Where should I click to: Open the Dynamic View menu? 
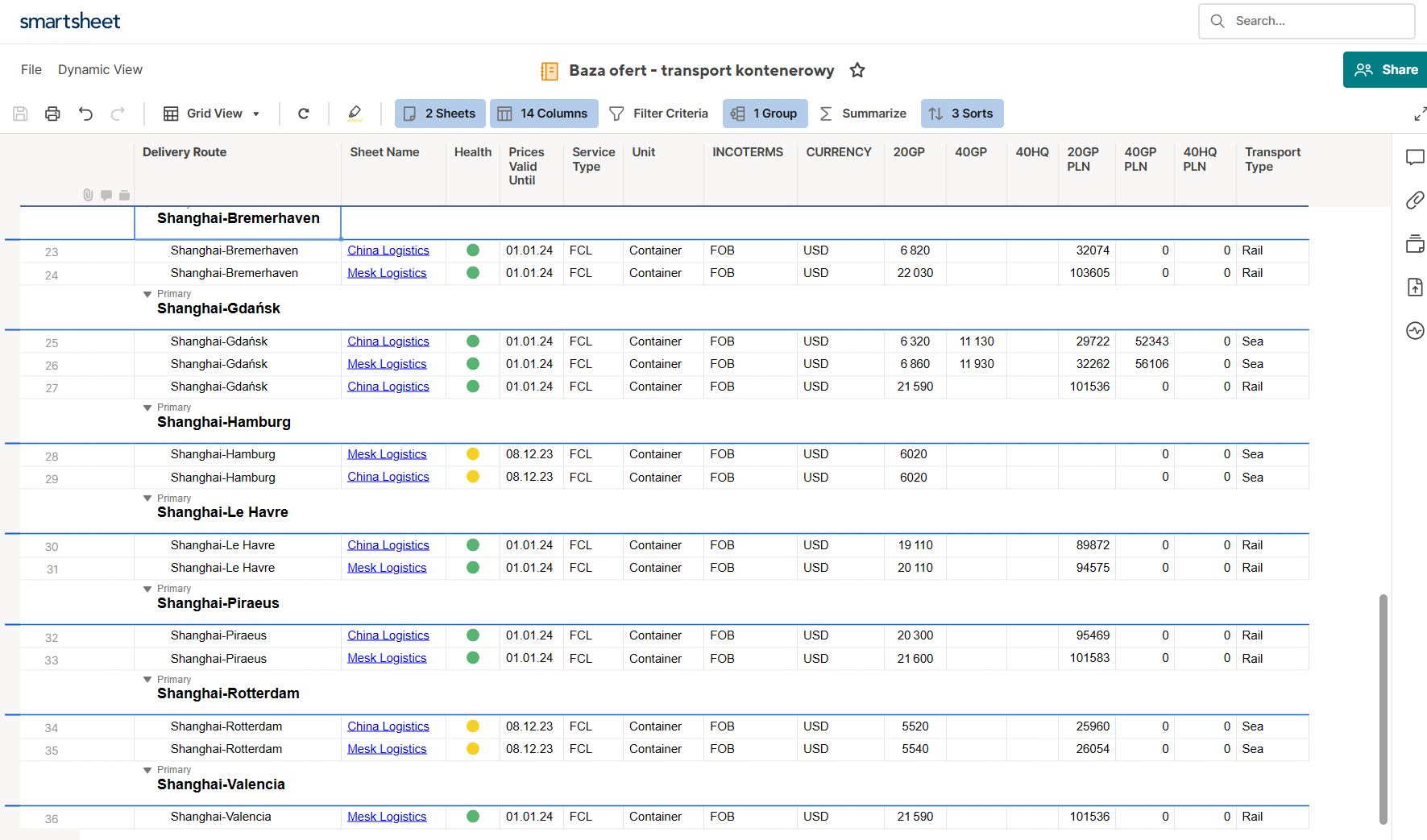tap(100, 70)
